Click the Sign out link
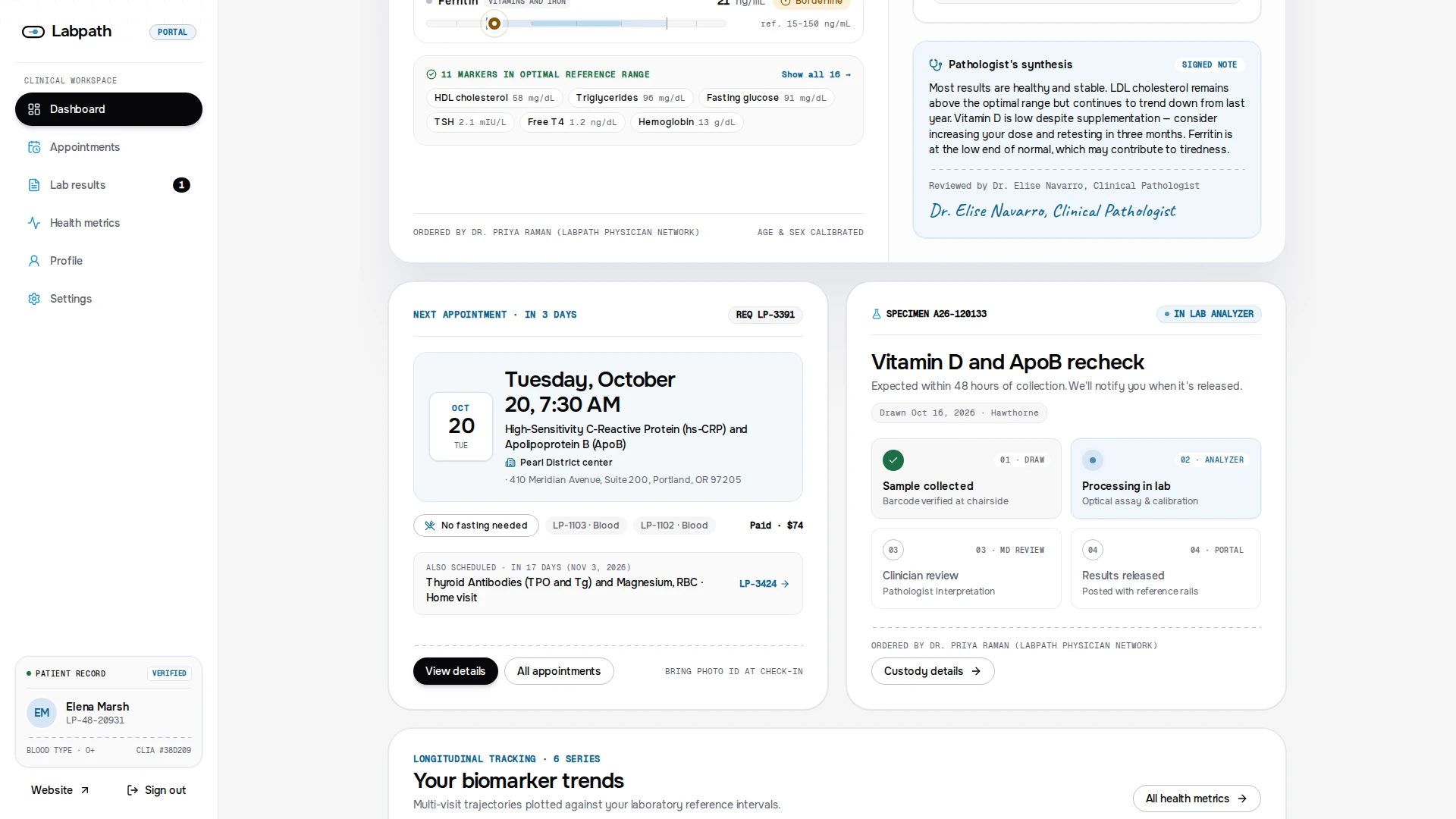The image size is (1456, 819). tap(156, 790)
